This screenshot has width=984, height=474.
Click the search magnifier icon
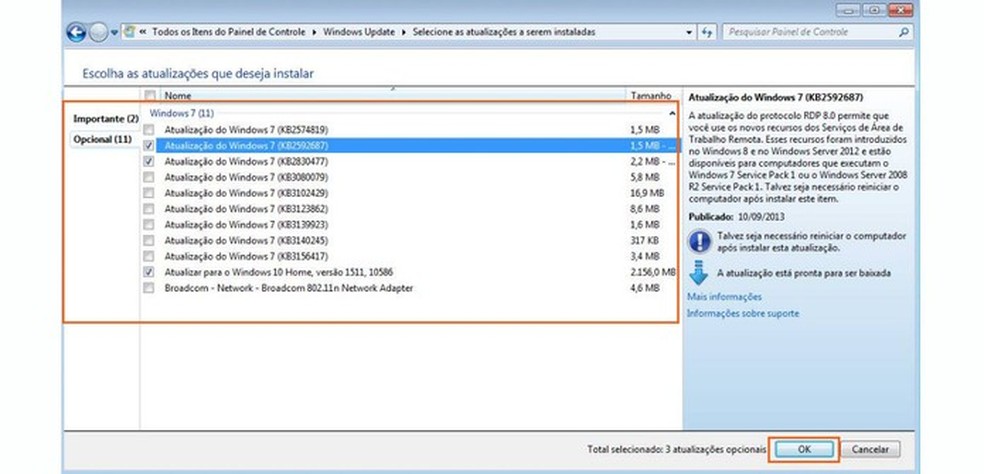(x=903, y=32)
